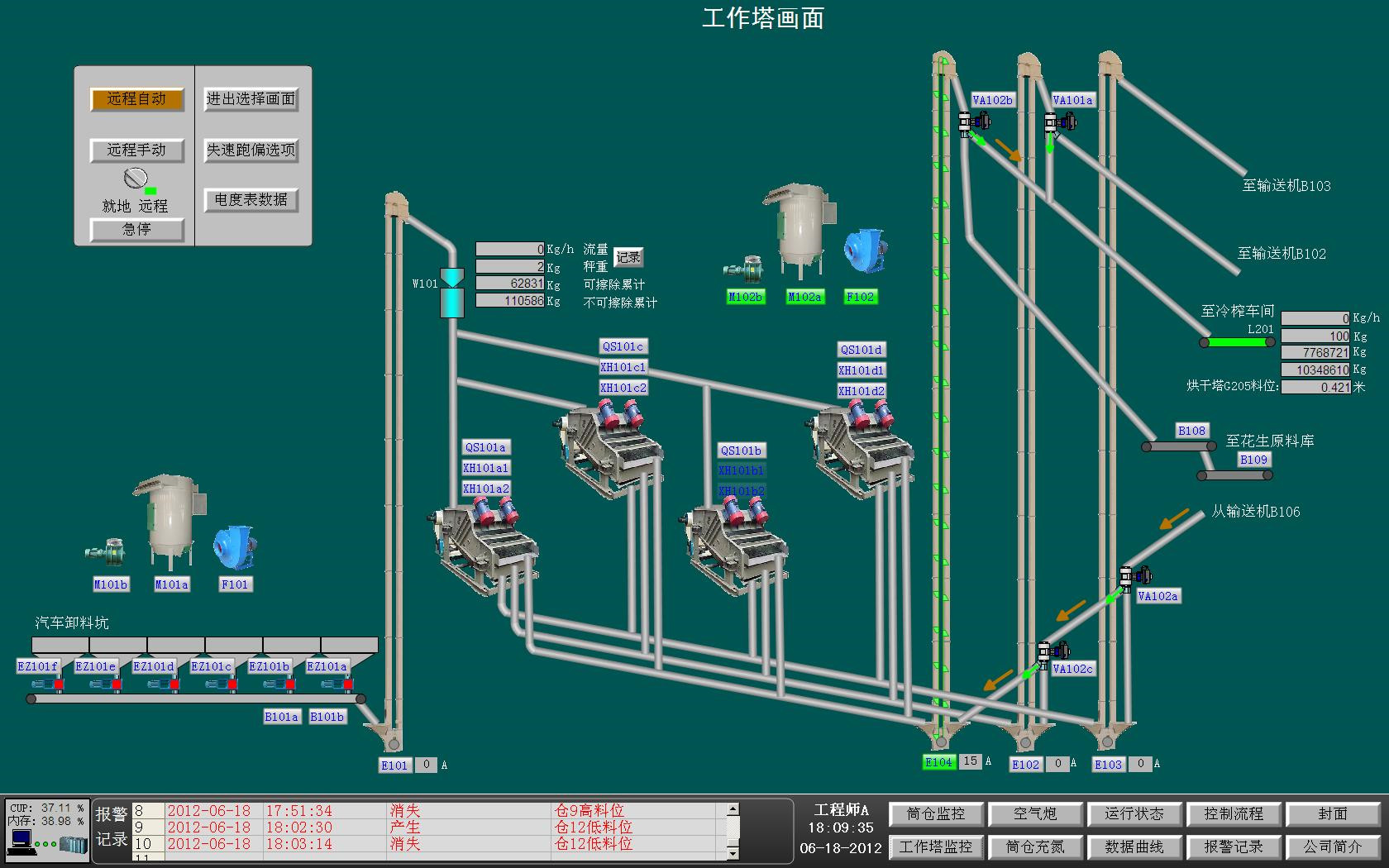
Task: Open the 公司简介 company profile screen
Action: 1333,847
